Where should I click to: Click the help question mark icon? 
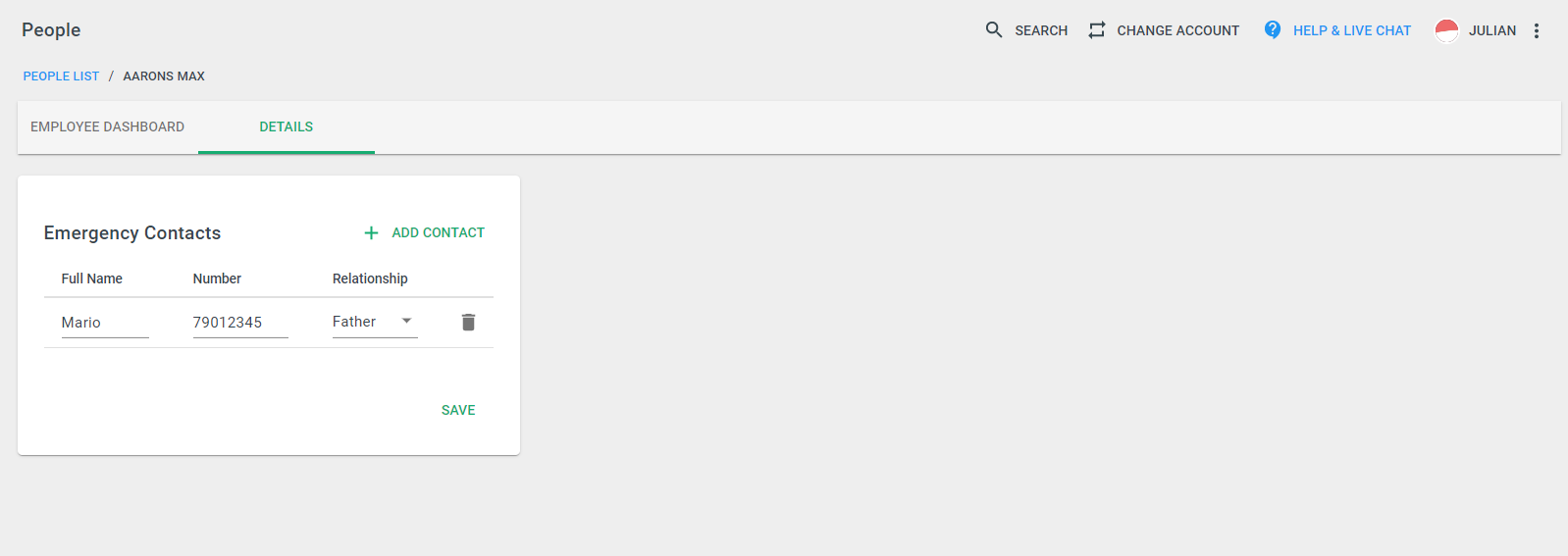[1273, 29]
